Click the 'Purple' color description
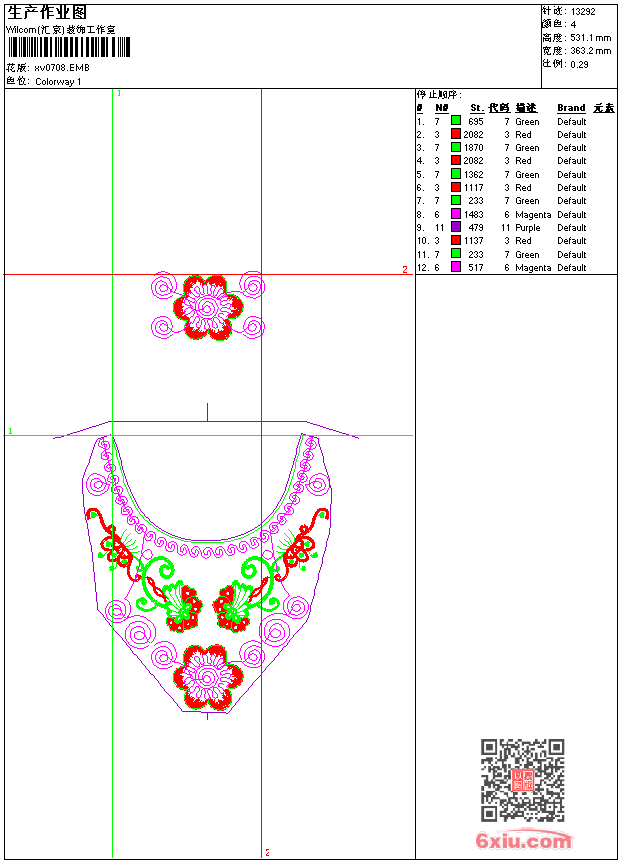Screen dimensions: 620x860 [528, 228]
